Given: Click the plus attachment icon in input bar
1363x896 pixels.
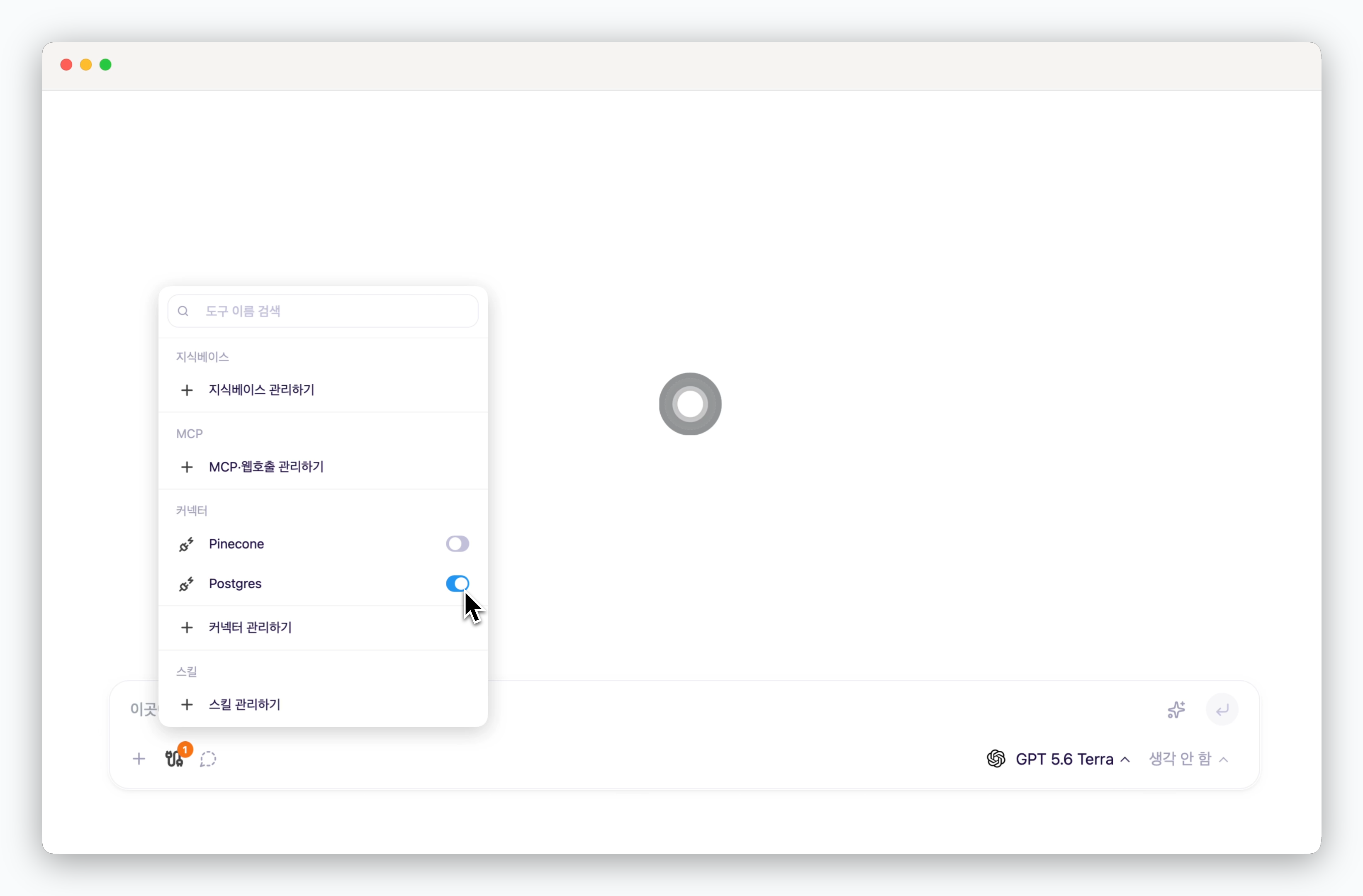Looking at the screenshot, I should pos(139,759).
